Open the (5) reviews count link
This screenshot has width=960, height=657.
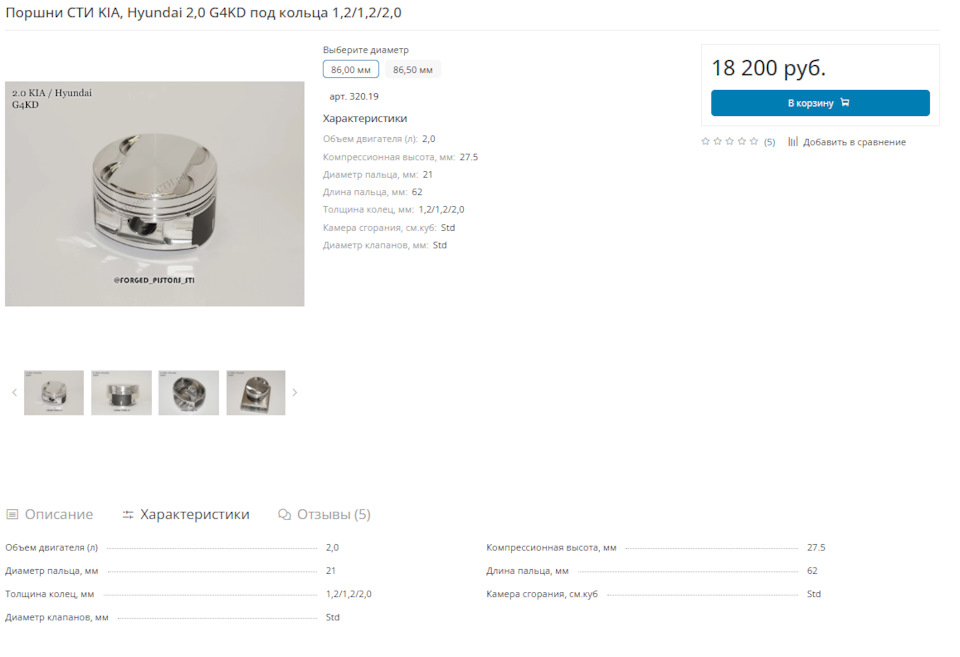pyautogui.click(x=770, y=142)
